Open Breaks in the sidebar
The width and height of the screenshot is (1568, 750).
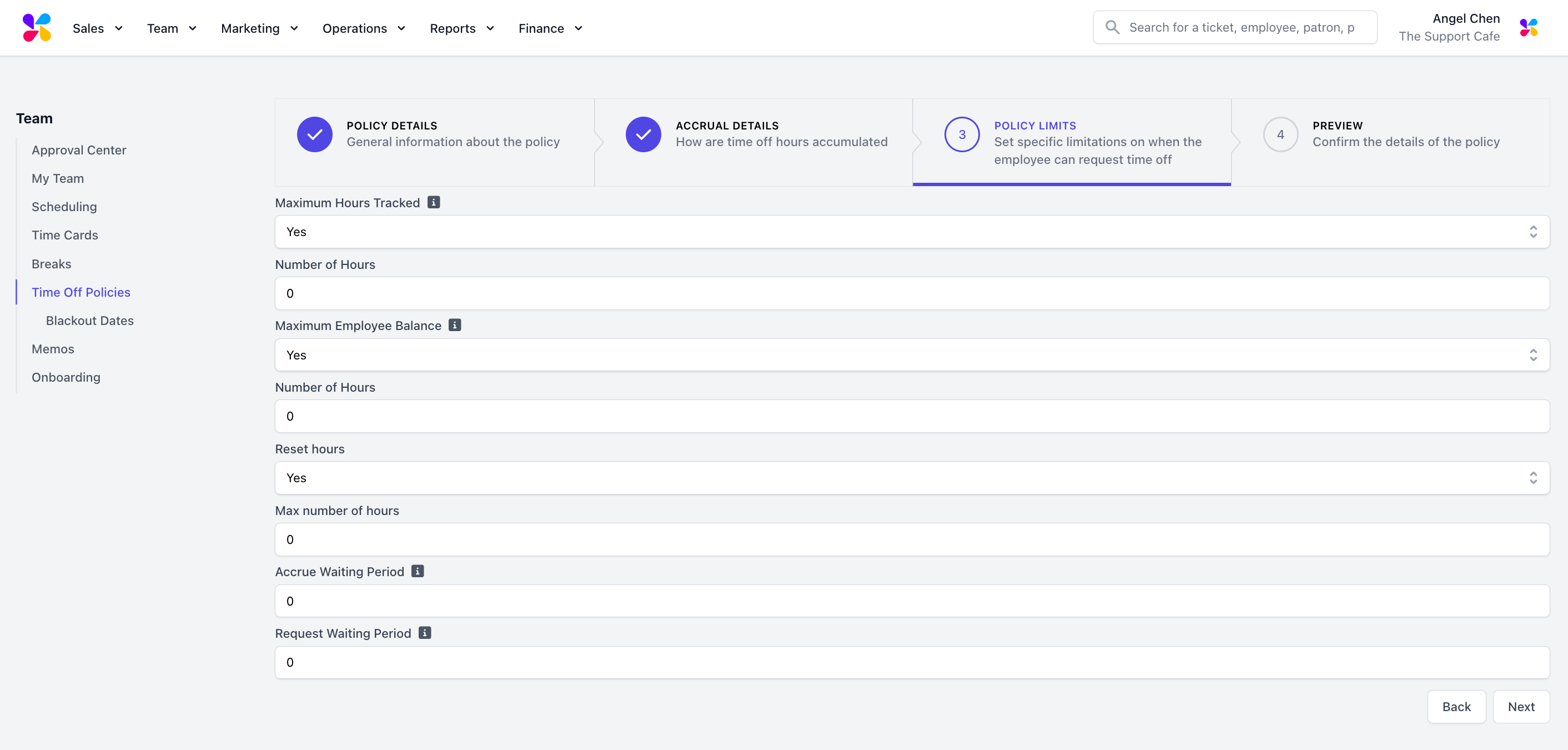51,264
